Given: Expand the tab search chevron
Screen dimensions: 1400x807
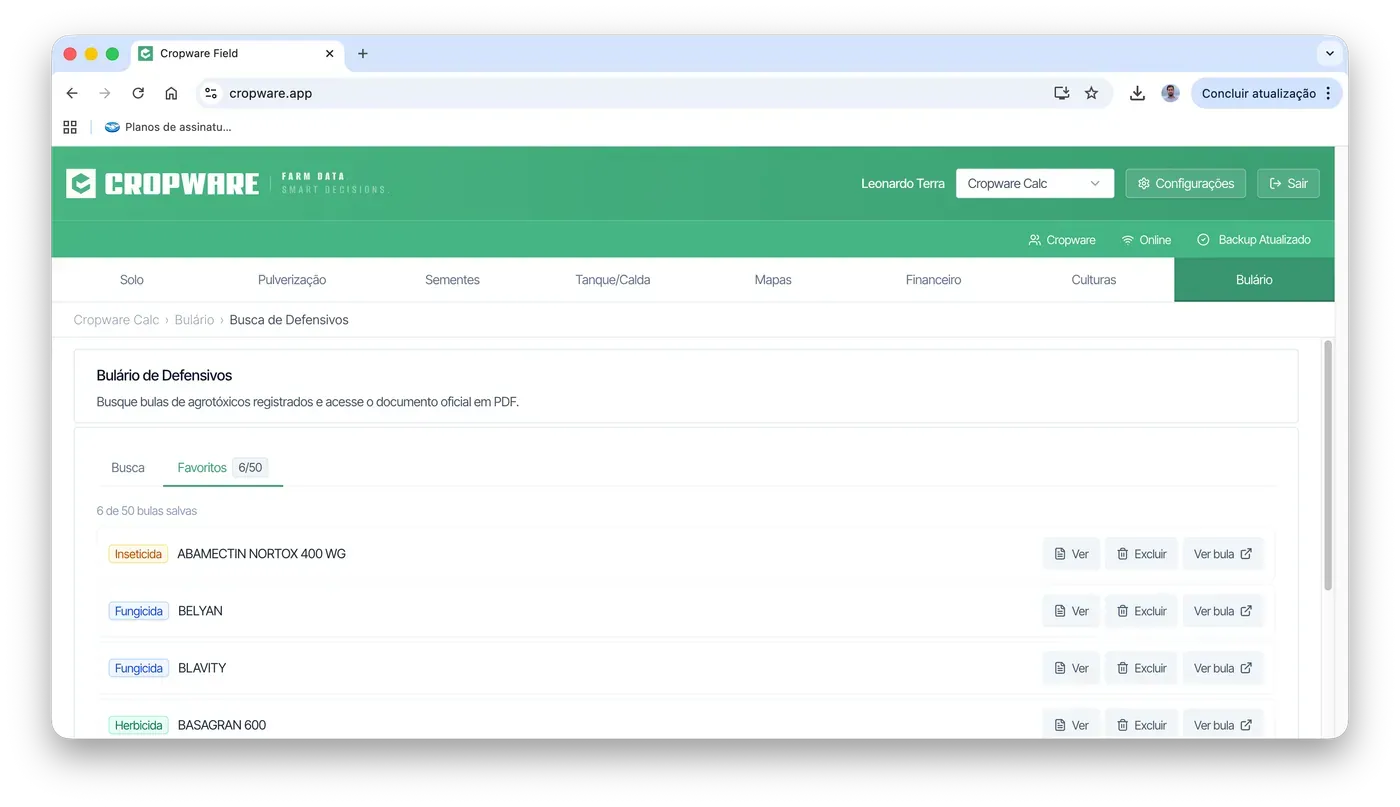Looking at the screenshot, I should [1330, 54].
